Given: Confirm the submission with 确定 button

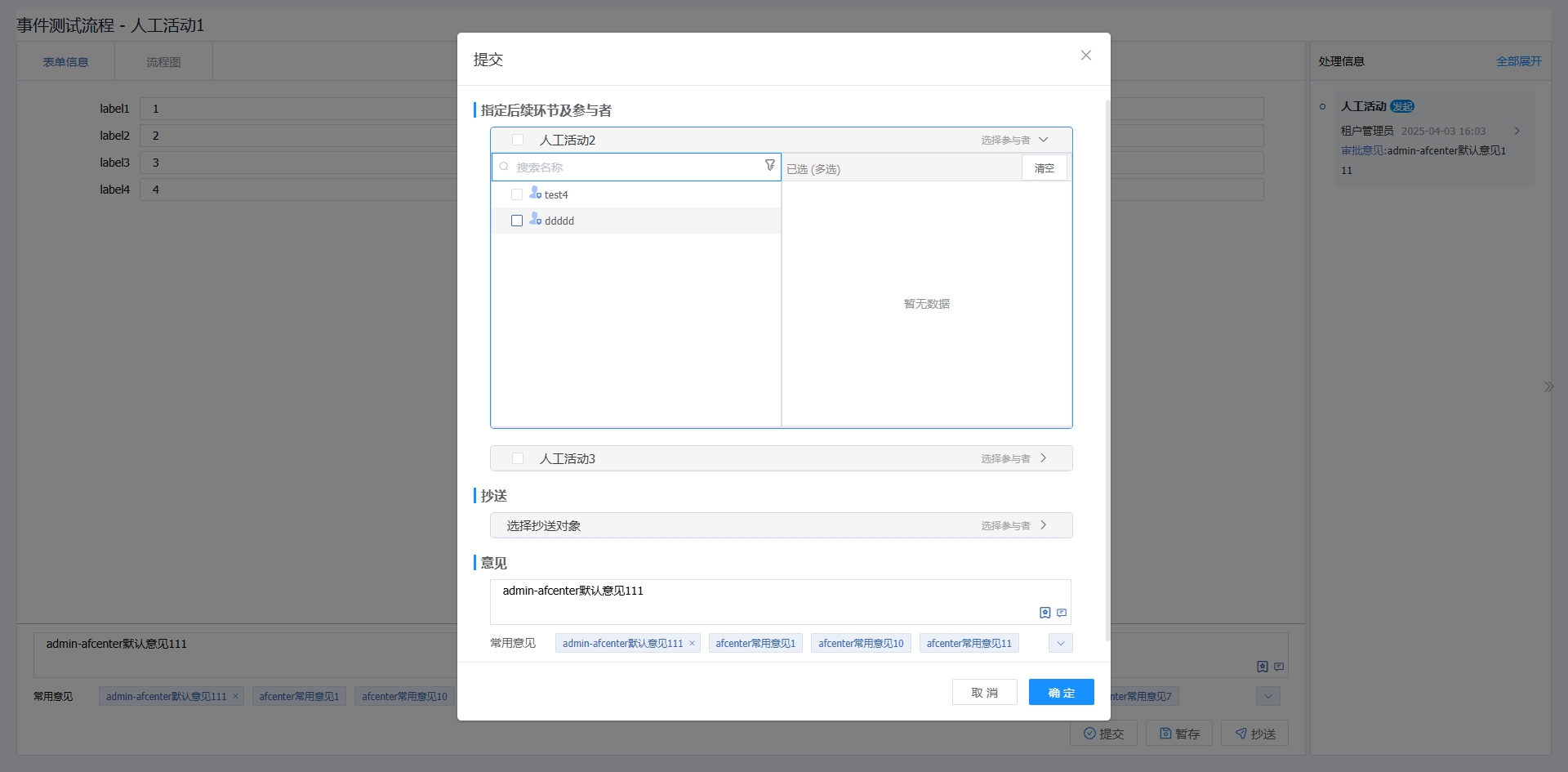Looking at the screenshot, I should click(1061, 692).
